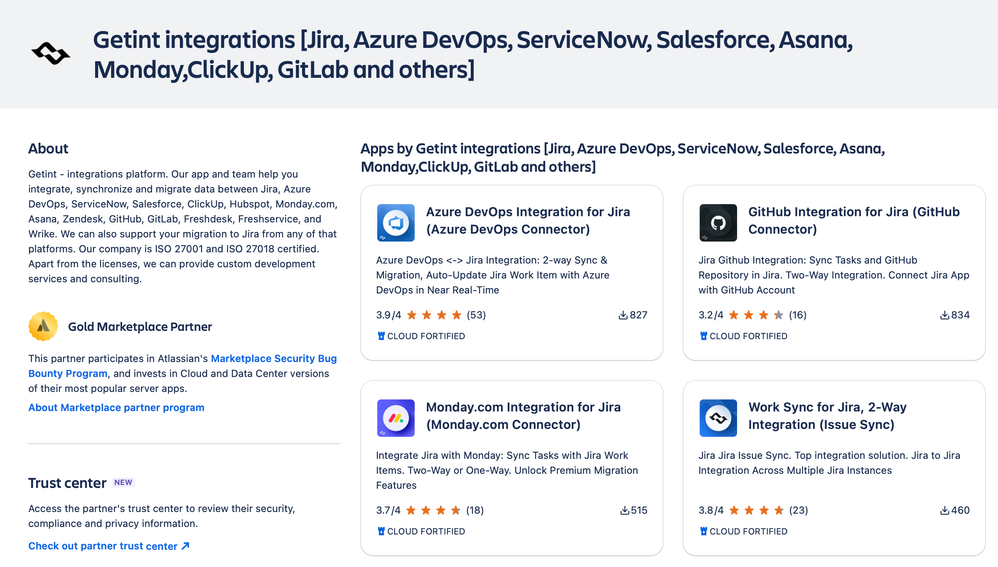The image size is (998, 567).
Task: Click the download icon showing 834 installs
Action: [945, 315]
